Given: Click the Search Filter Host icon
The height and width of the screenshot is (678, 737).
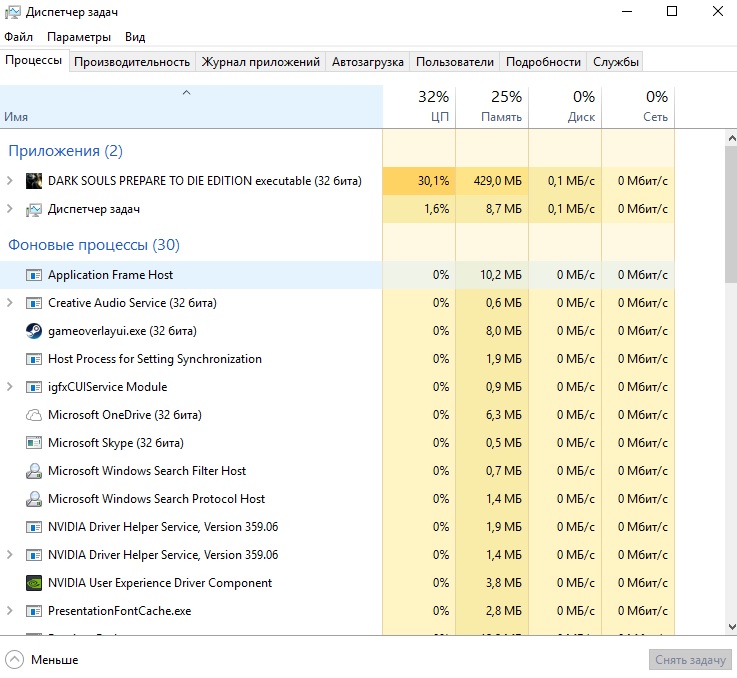Looking at the screenshot, I should tap(33, 471).
